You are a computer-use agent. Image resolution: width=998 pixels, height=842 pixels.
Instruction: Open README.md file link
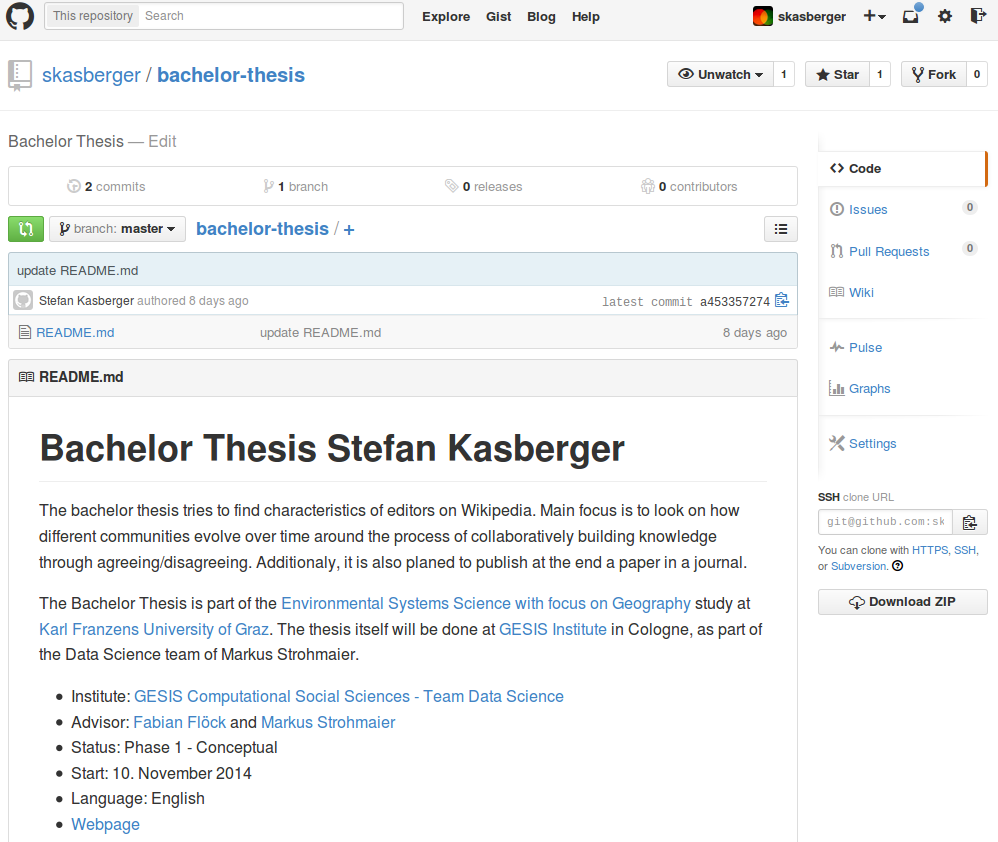tap(75, 332)
